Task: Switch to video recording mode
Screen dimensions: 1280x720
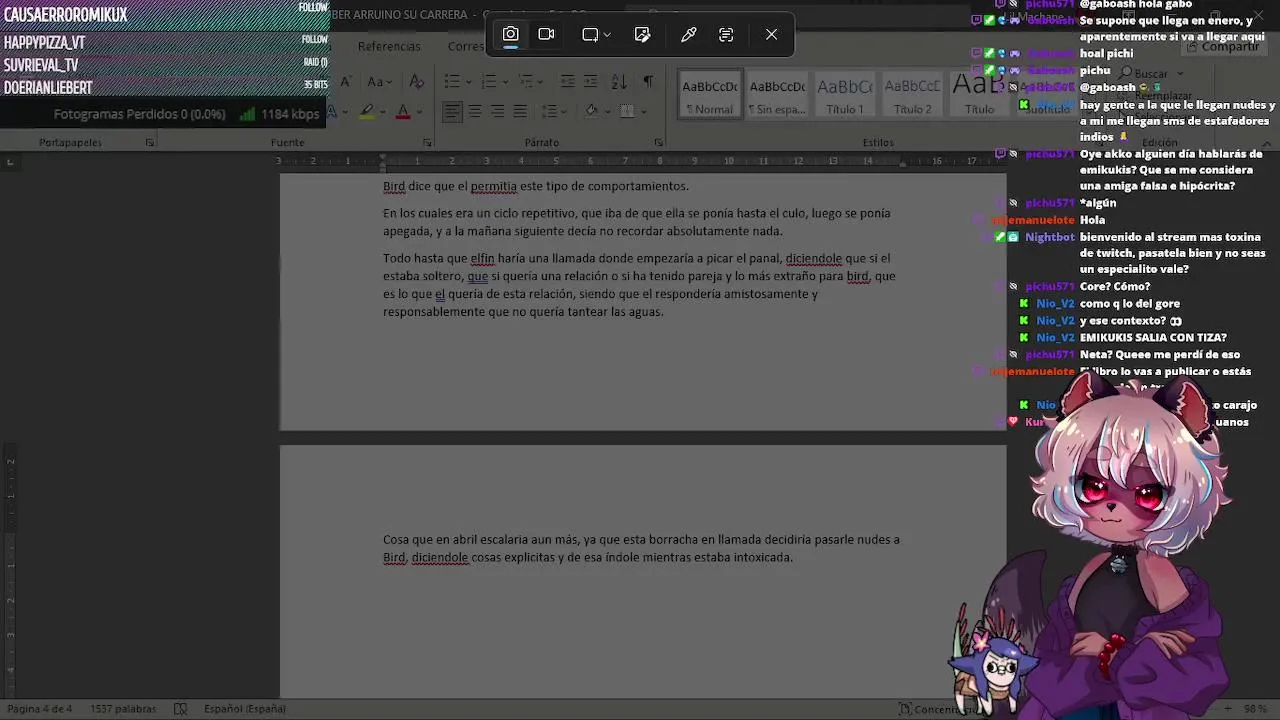Action: point(546,34)
